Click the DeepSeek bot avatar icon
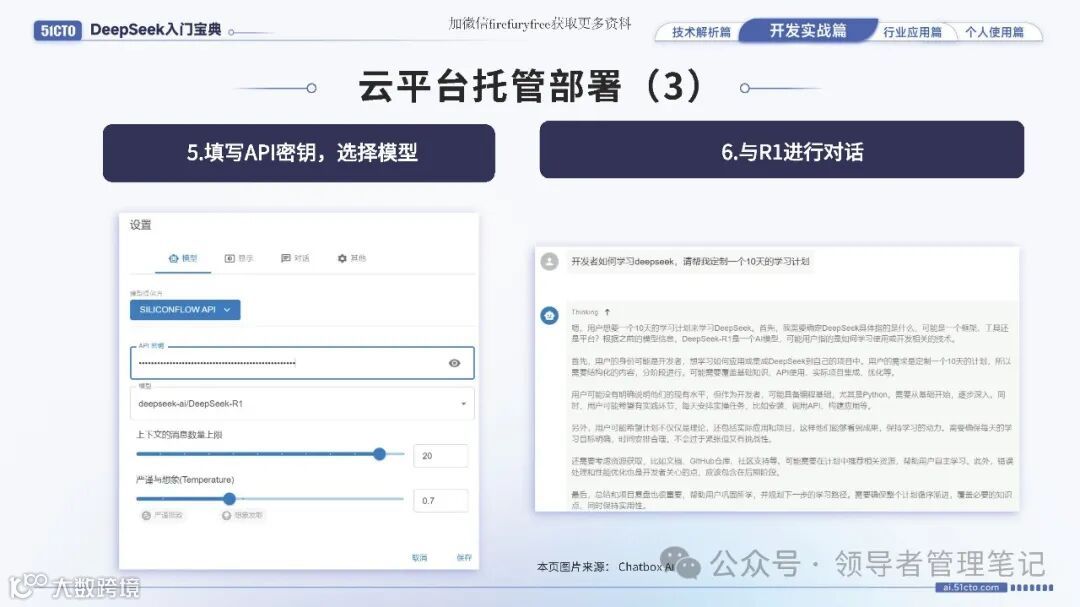The image size is (1080, 607). 550,316
